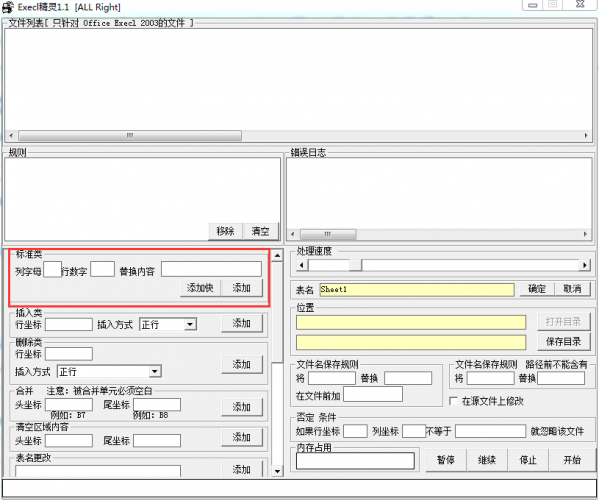Click the 表名 Sheet1 input field
This screenshot has width=599, height=501.
point(416,289)
